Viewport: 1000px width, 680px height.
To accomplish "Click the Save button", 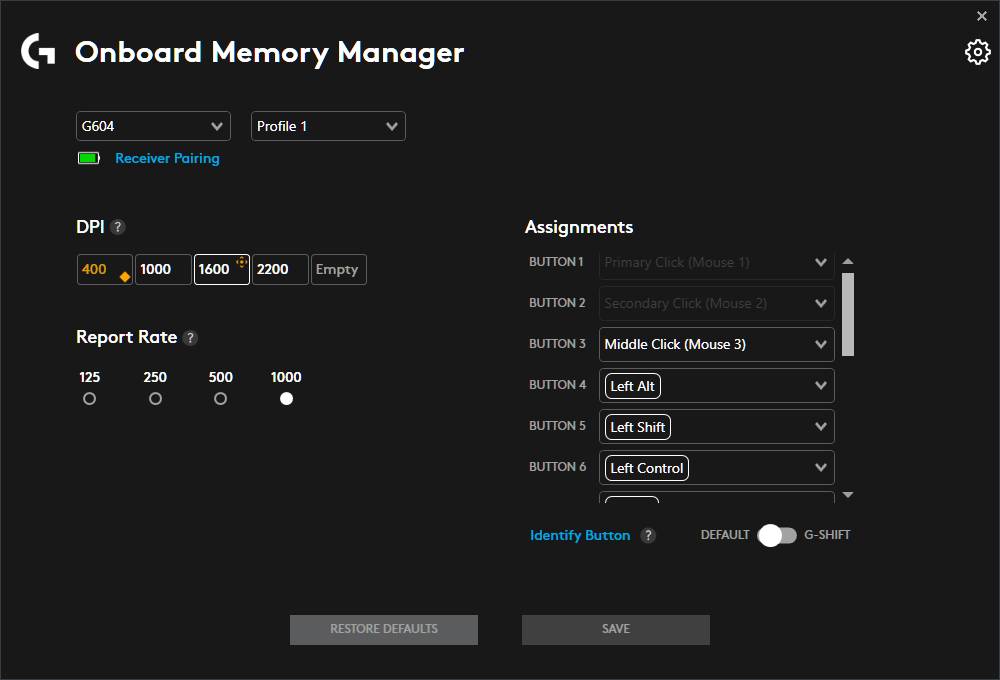I will click(x=615, y=630).
